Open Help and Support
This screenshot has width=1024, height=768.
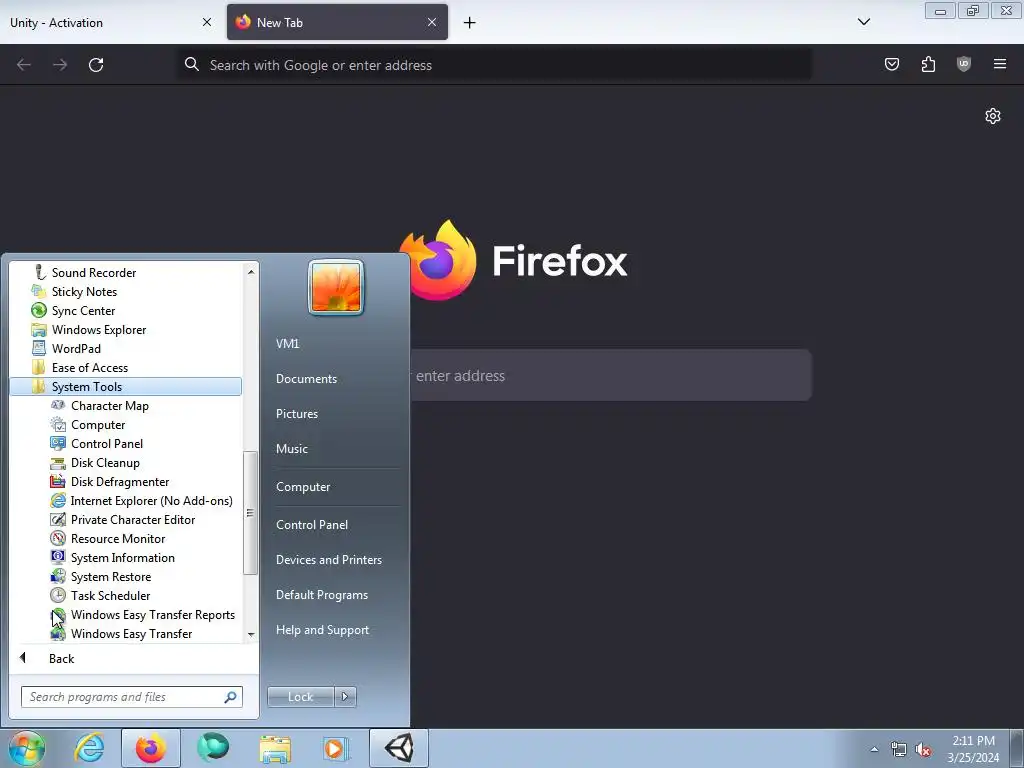323,630
